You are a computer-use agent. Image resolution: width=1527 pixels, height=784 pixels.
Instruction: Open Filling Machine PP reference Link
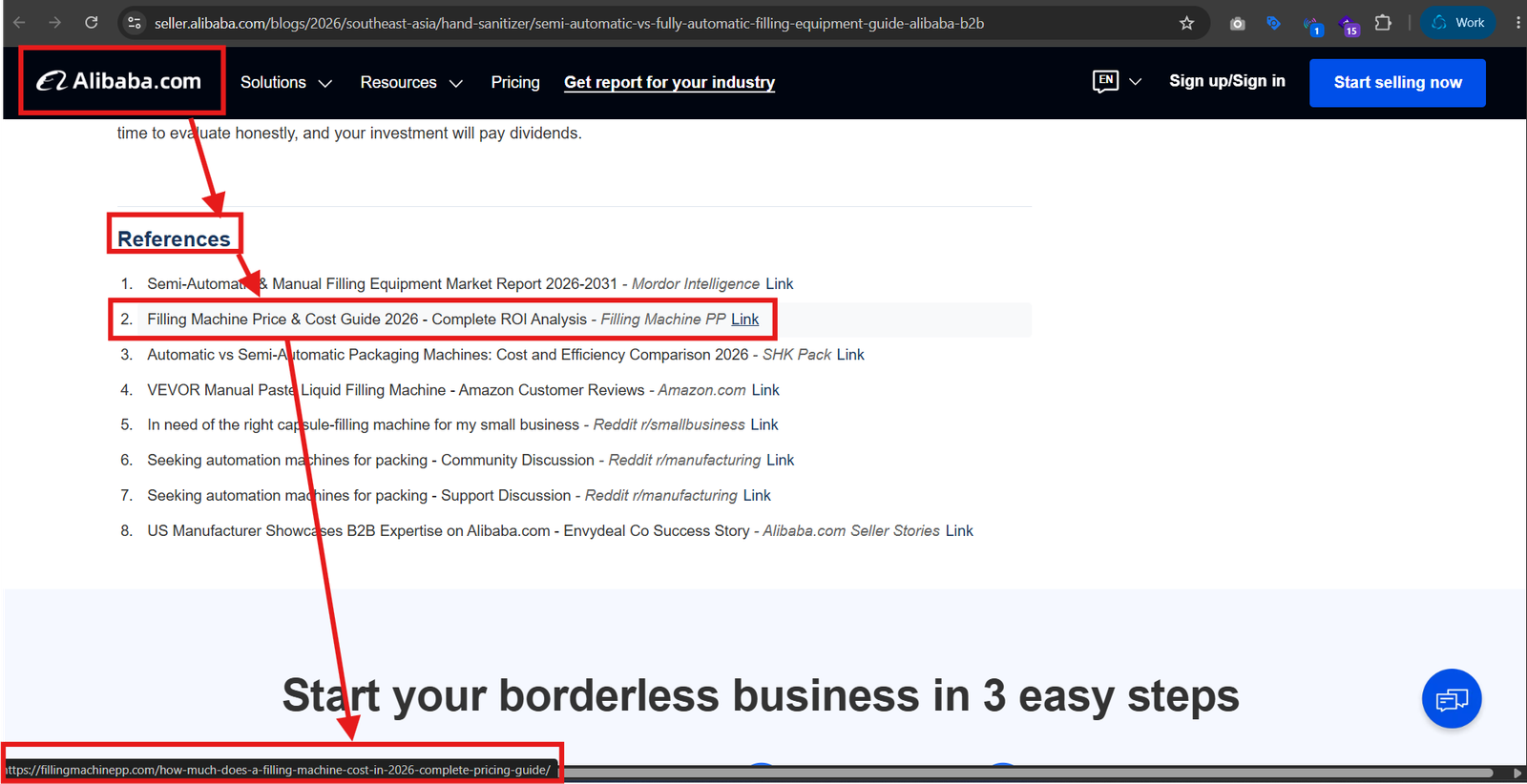744,320
